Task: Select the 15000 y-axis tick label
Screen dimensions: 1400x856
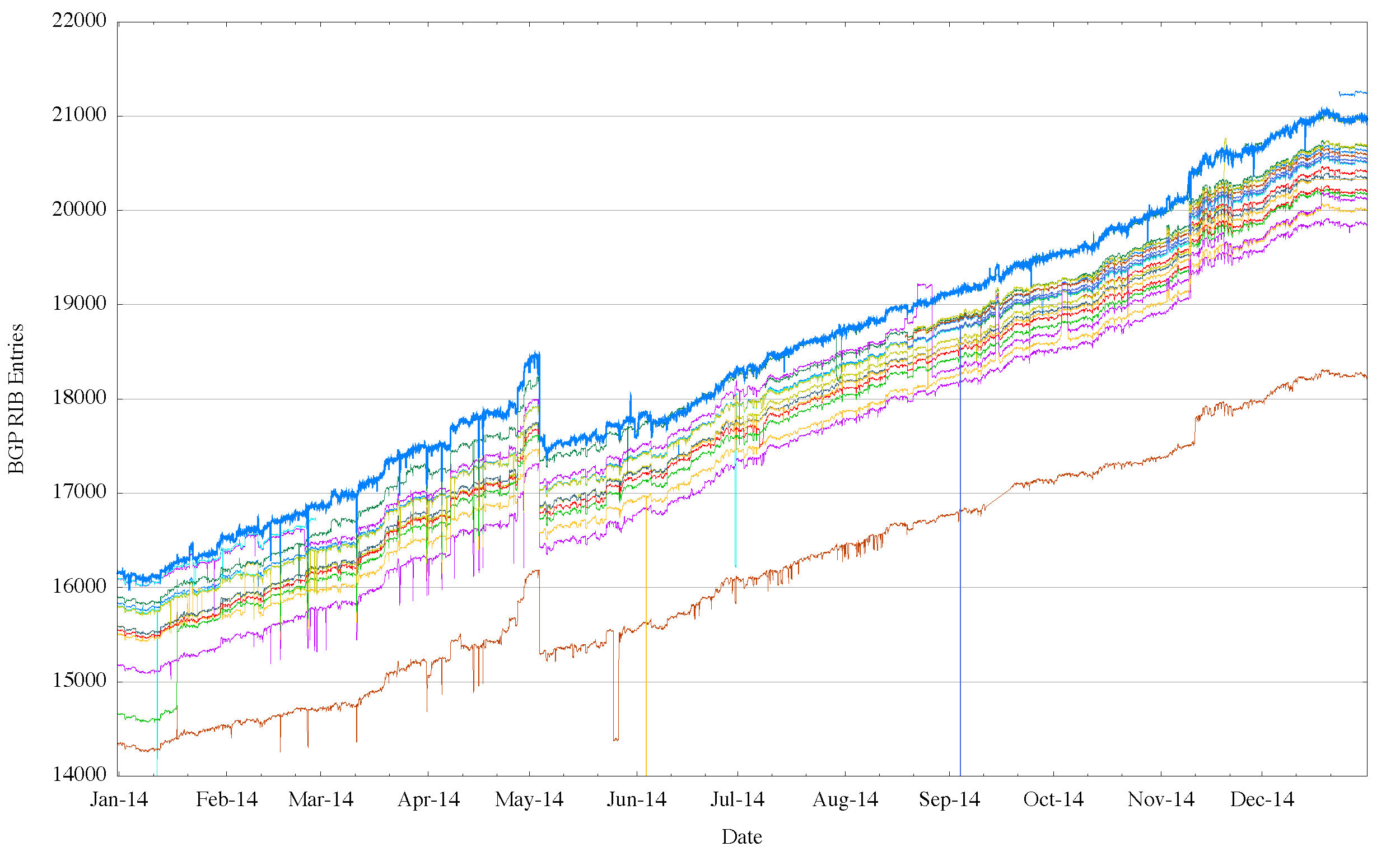Action: [79, 681]
